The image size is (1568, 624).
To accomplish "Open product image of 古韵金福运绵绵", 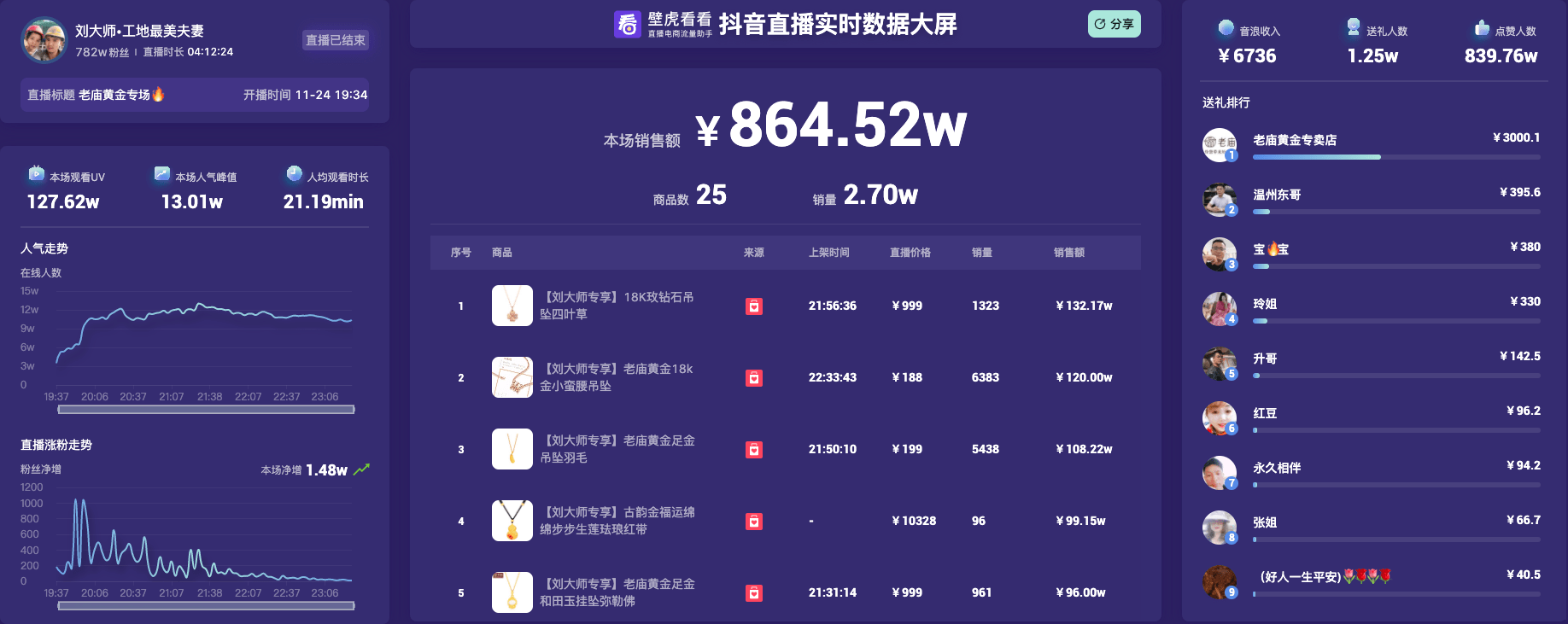I will pos(512,521).
